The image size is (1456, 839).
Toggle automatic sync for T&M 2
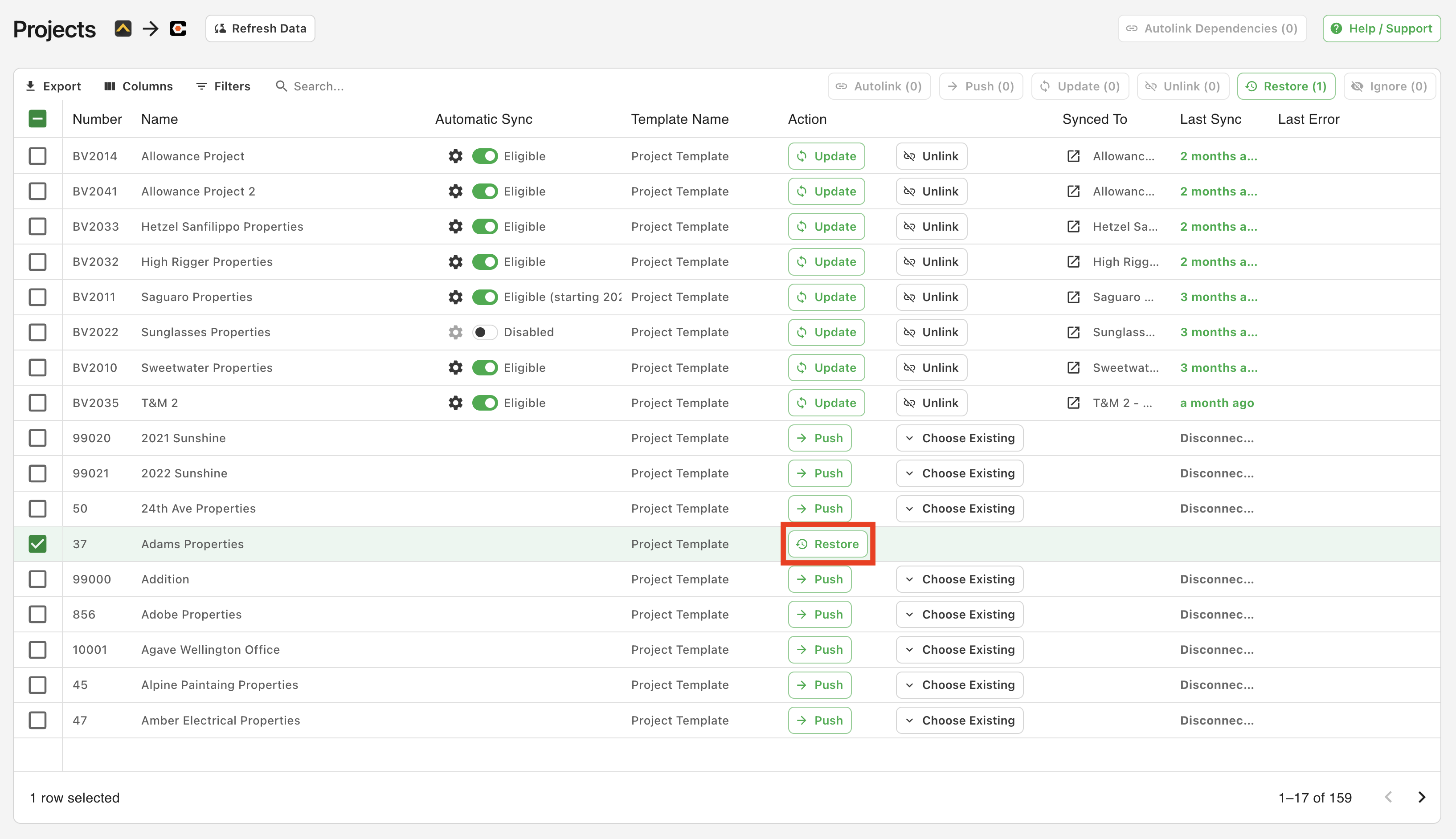tap(485, 403)
